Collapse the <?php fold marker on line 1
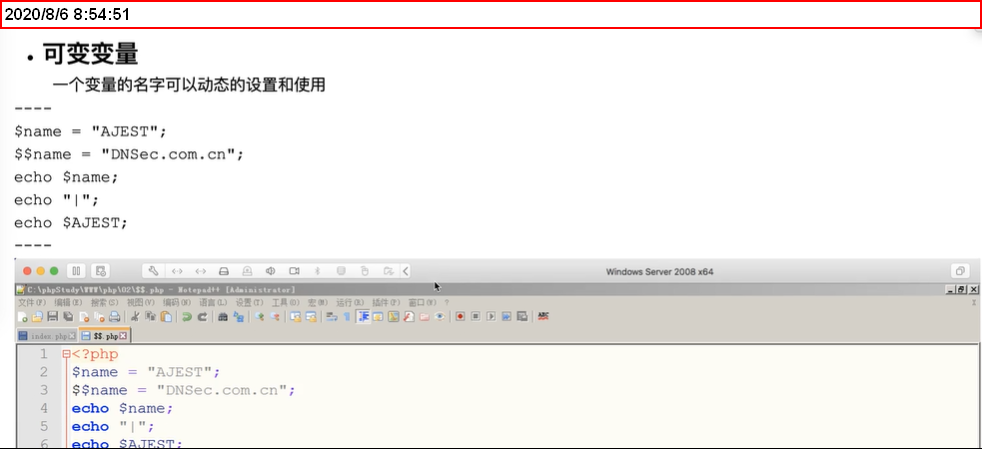 (66, 354)
